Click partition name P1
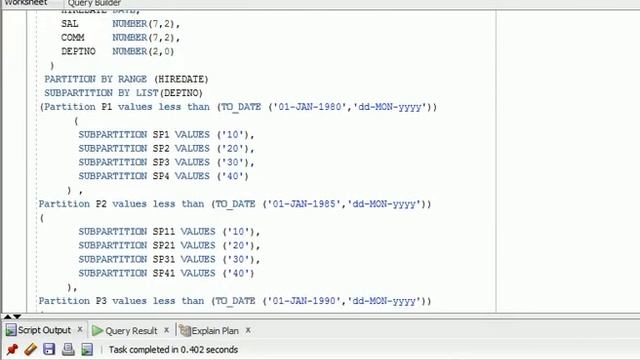640x360 pixels. point(107,107)
